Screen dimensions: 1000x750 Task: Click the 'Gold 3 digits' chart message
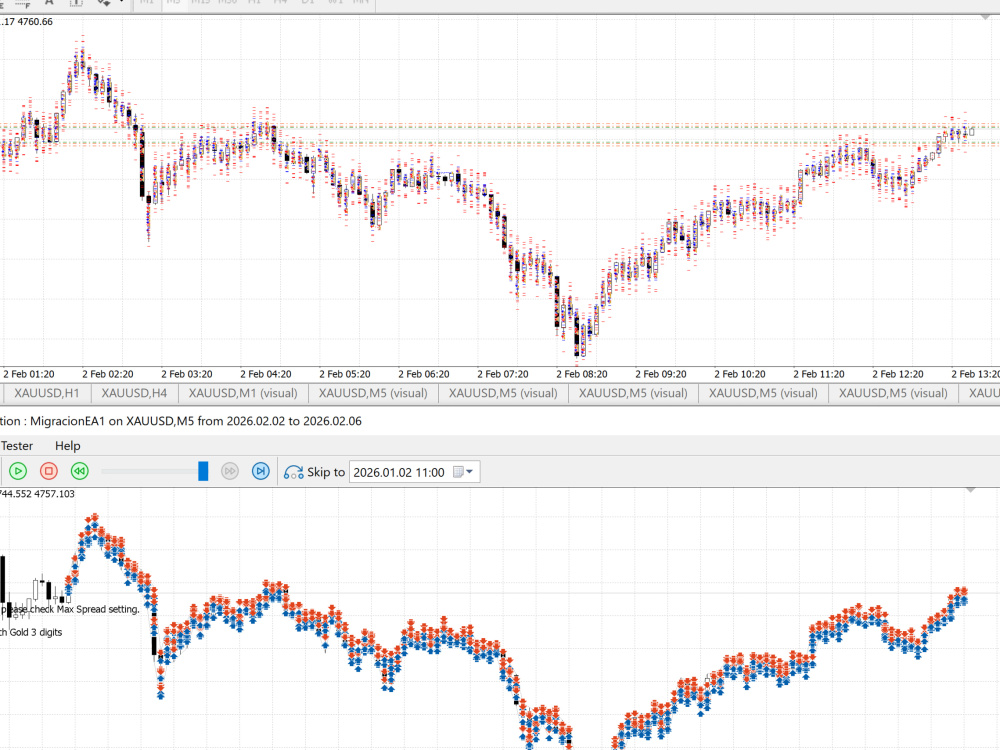pyautogui.click(x=36, y=632)
